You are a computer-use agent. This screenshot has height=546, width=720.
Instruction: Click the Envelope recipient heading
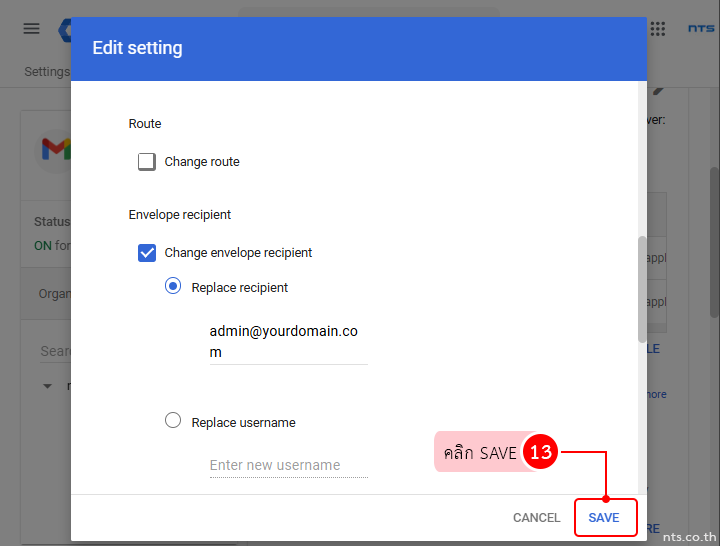[180, 214]
